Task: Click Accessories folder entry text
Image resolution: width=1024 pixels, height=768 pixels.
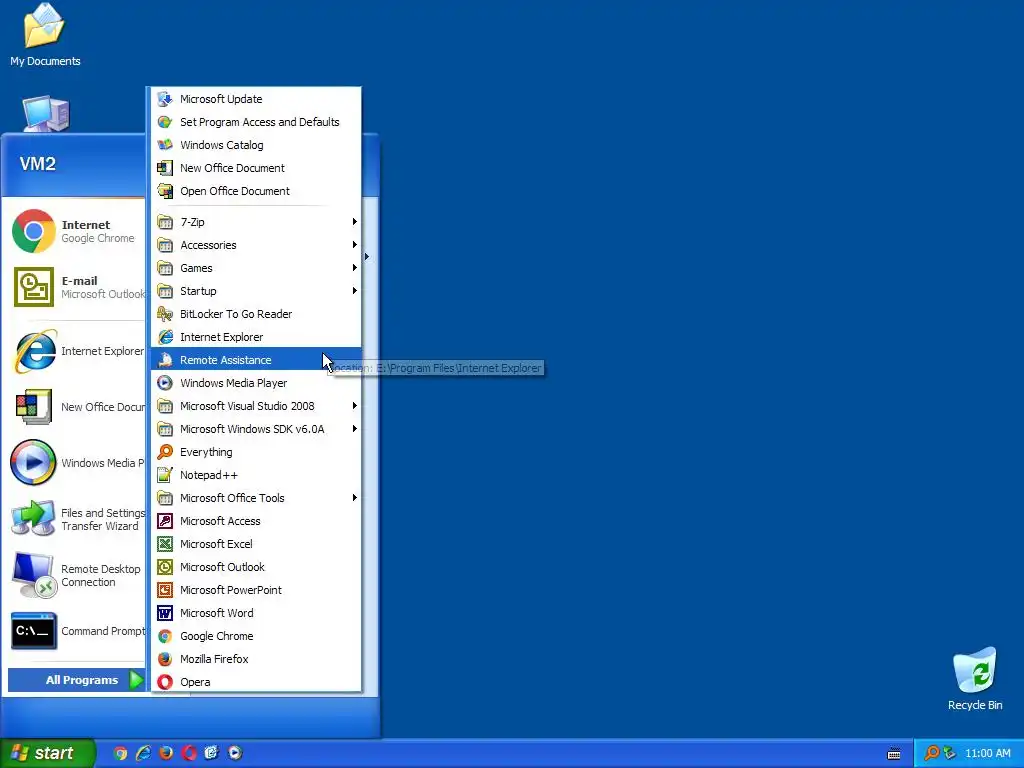Action: (208, 245)
